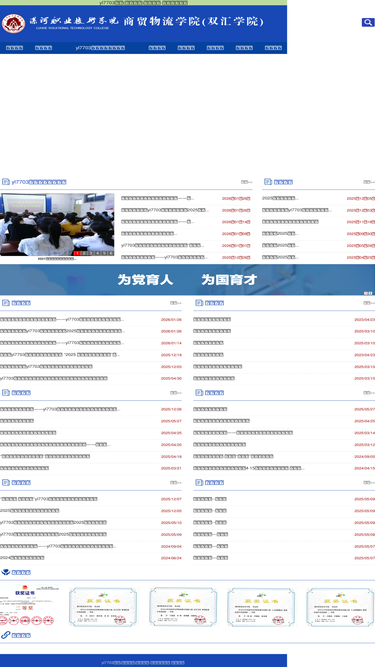Click the chain link icon near the footer
375x667 pixels.
[x=6, y=635]
